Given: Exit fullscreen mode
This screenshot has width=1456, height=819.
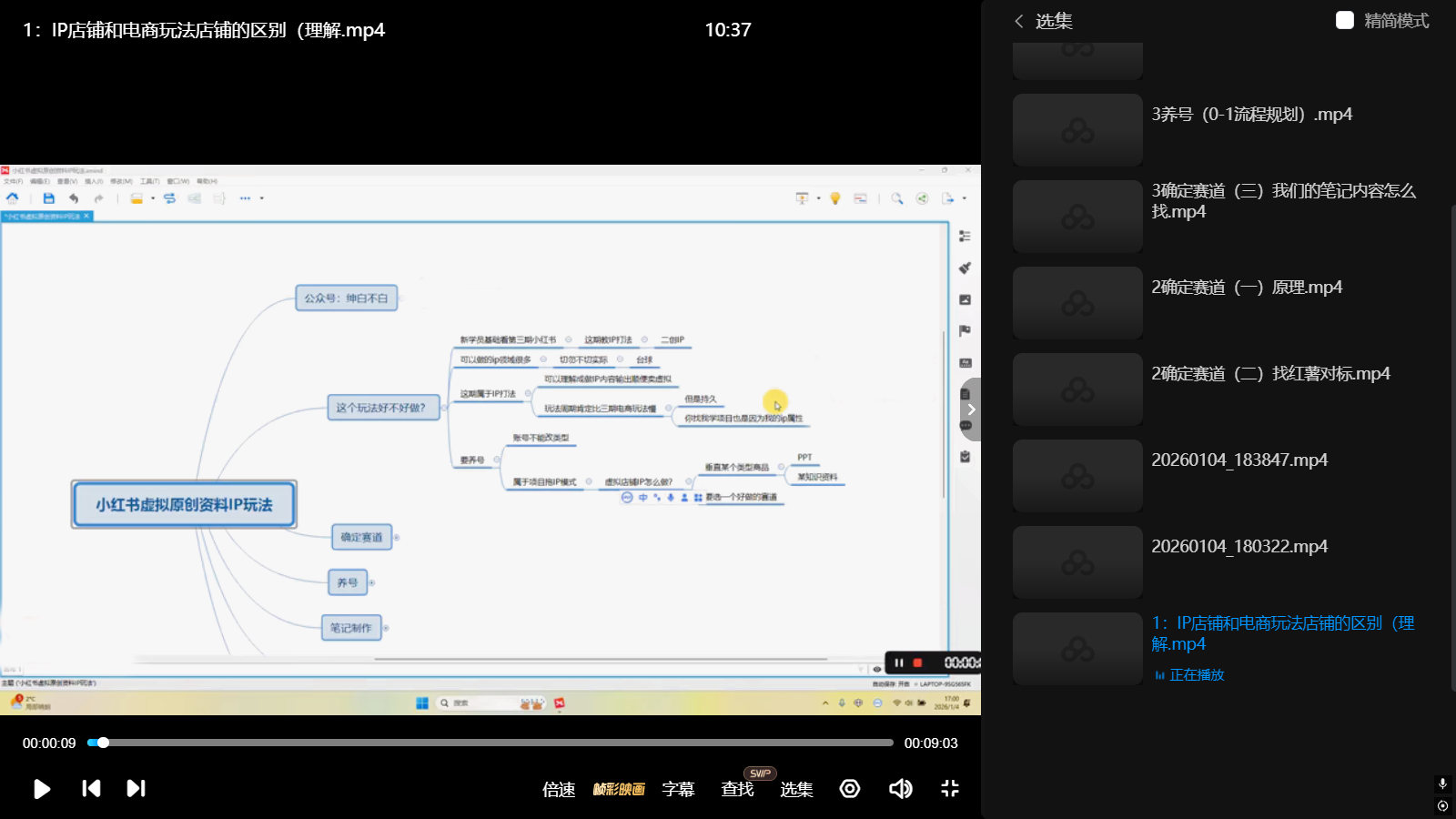Looking at the screenshot, I should (950, 789).
